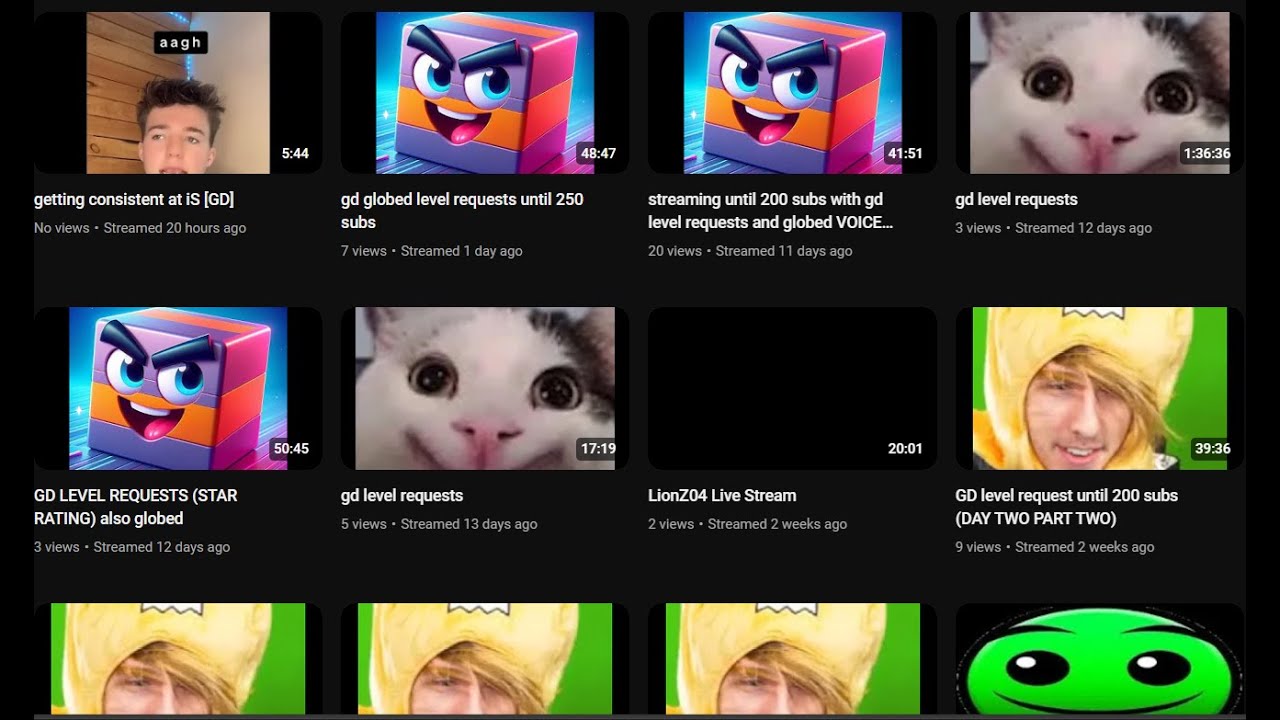Screen dimensions: 1280x720
Task: Click the 5:44 duration badge
Action: tap(295, 153)
